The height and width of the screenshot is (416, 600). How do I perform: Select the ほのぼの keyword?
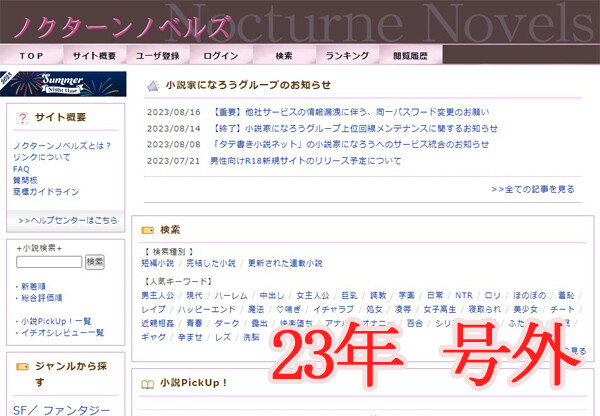tap(530, 295)
